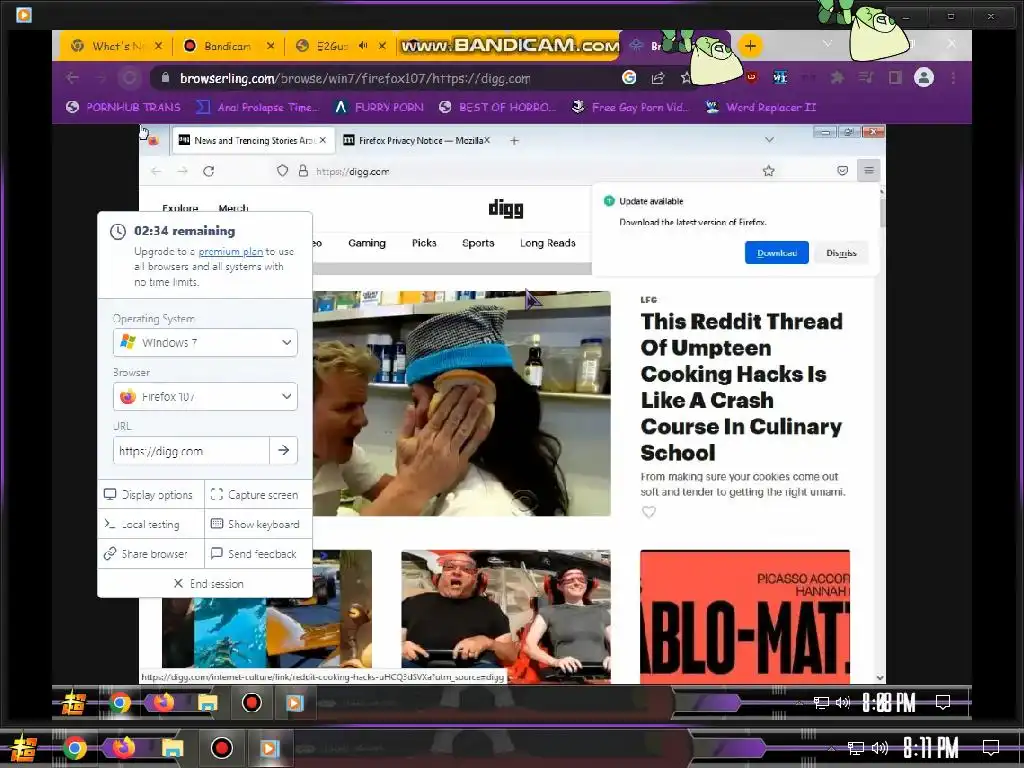Click Chrome icon in taskbar showing 8:11 PM
Image resolution: width=1024 pixels, height=768 pixels.
point(74,748)
